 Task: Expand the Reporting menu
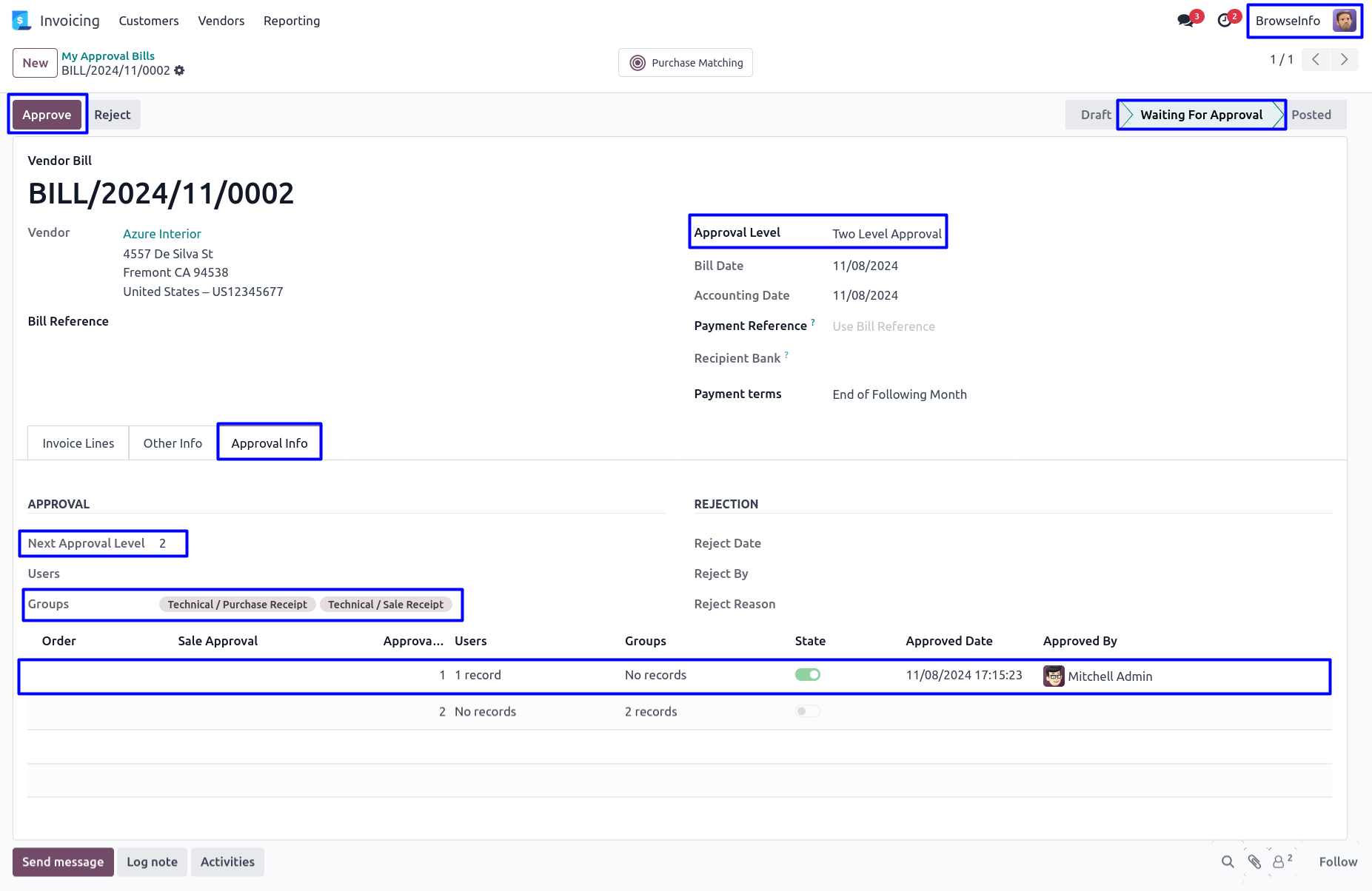point(292,21)
